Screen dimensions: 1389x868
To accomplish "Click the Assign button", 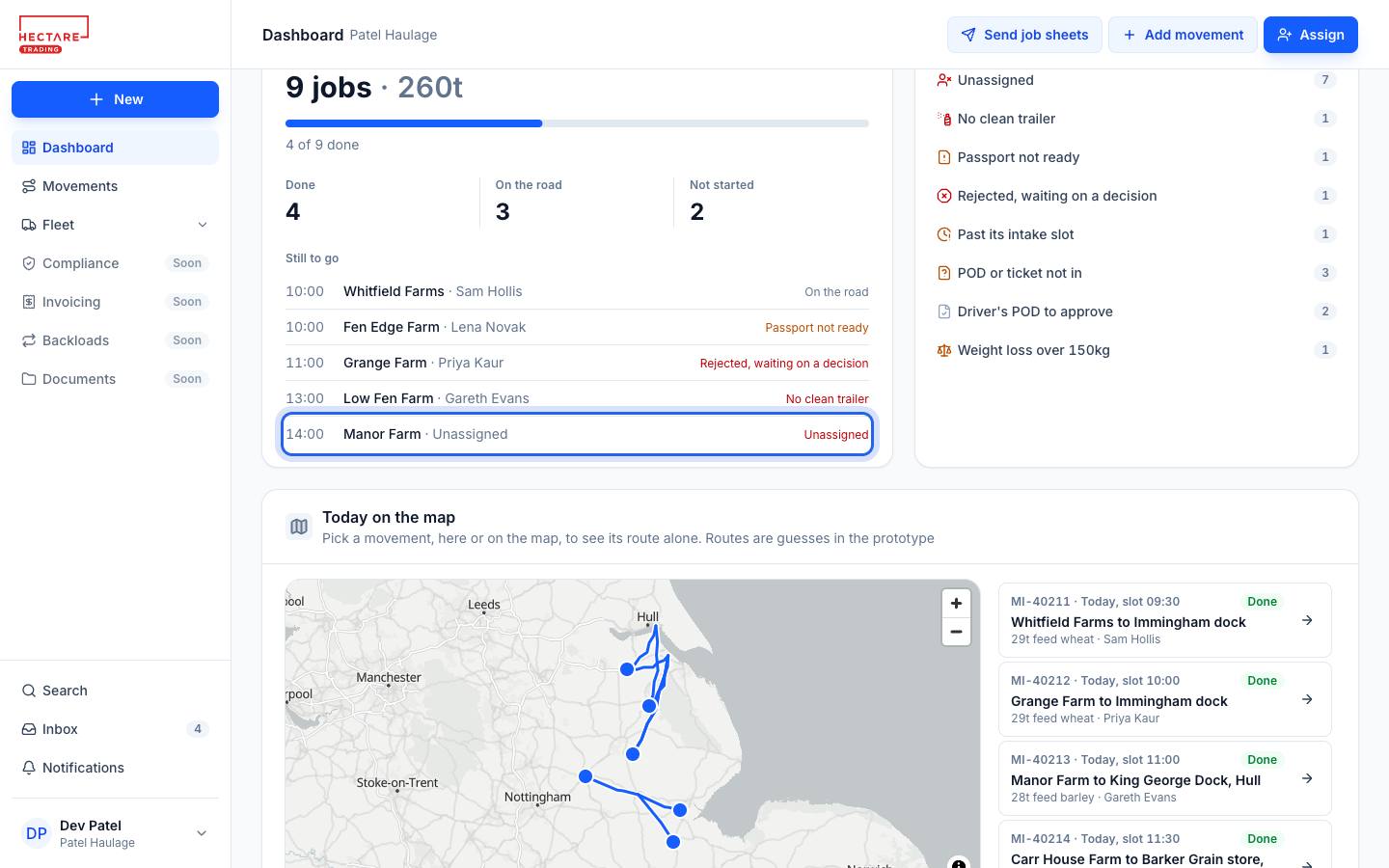I will click(1311, 35).
